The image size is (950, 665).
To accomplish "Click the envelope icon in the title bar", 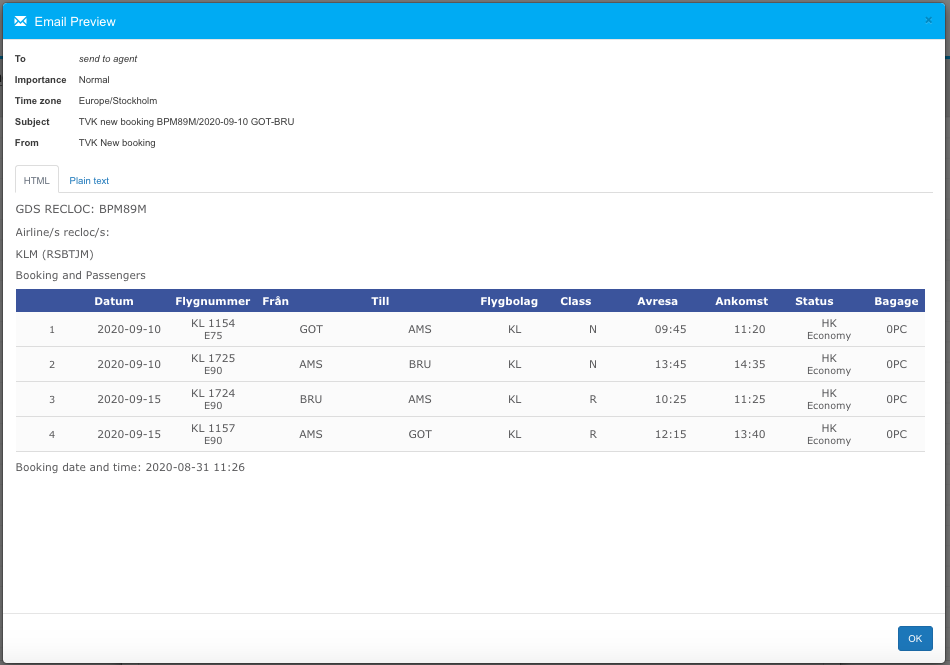I will point(20,21).
